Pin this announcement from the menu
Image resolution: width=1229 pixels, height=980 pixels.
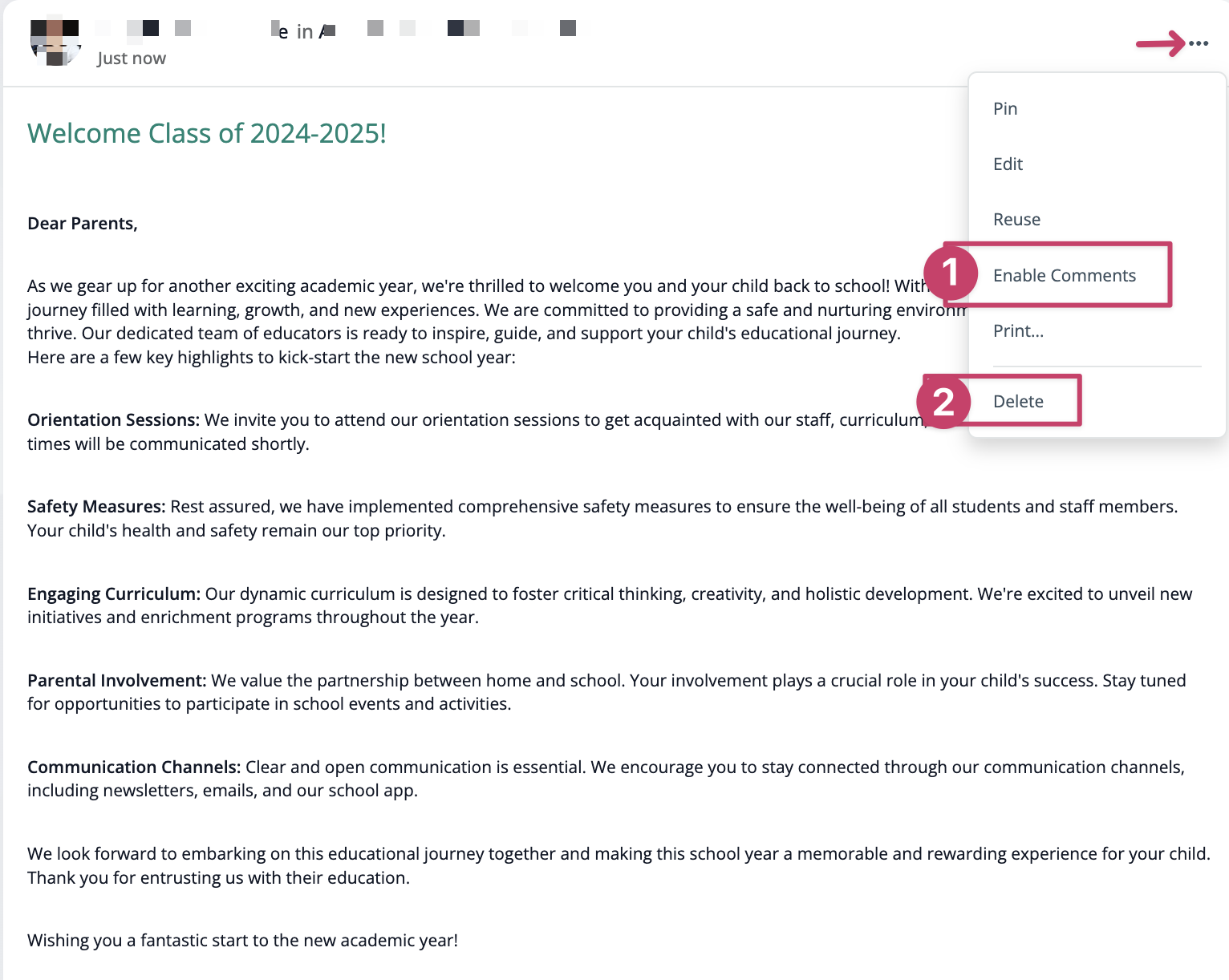click(x=1005, y=109)
